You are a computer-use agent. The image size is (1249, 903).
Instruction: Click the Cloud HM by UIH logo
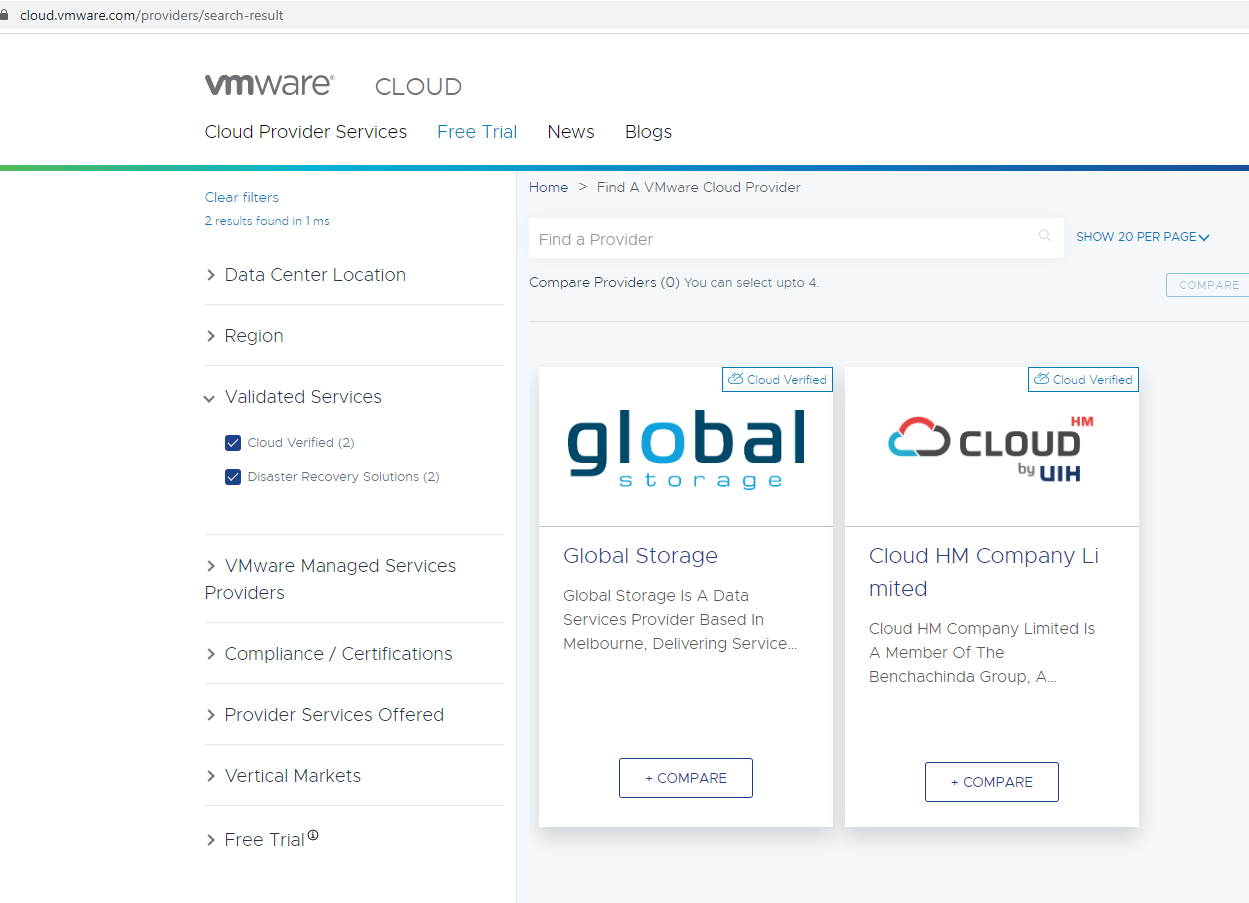coord(991,448)
